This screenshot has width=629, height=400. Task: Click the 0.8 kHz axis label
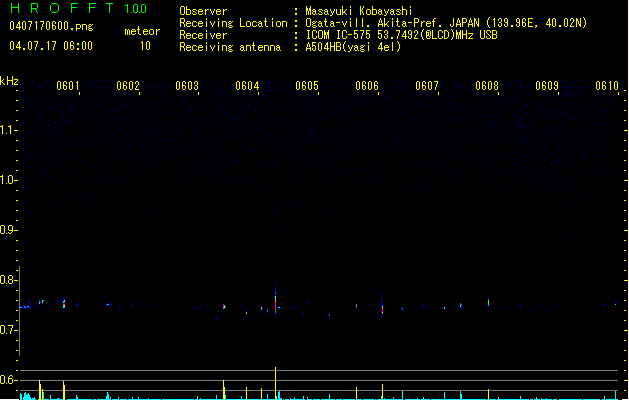[x=8, y=280]
